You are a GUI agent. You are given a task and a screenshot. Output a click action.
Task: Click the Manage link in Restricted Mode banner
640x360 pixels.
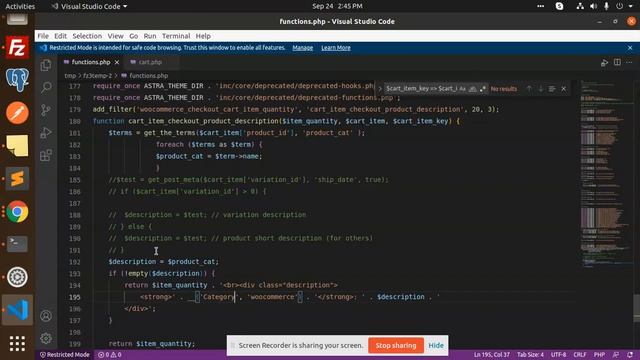pyautogui.click(x=302, y=48)
